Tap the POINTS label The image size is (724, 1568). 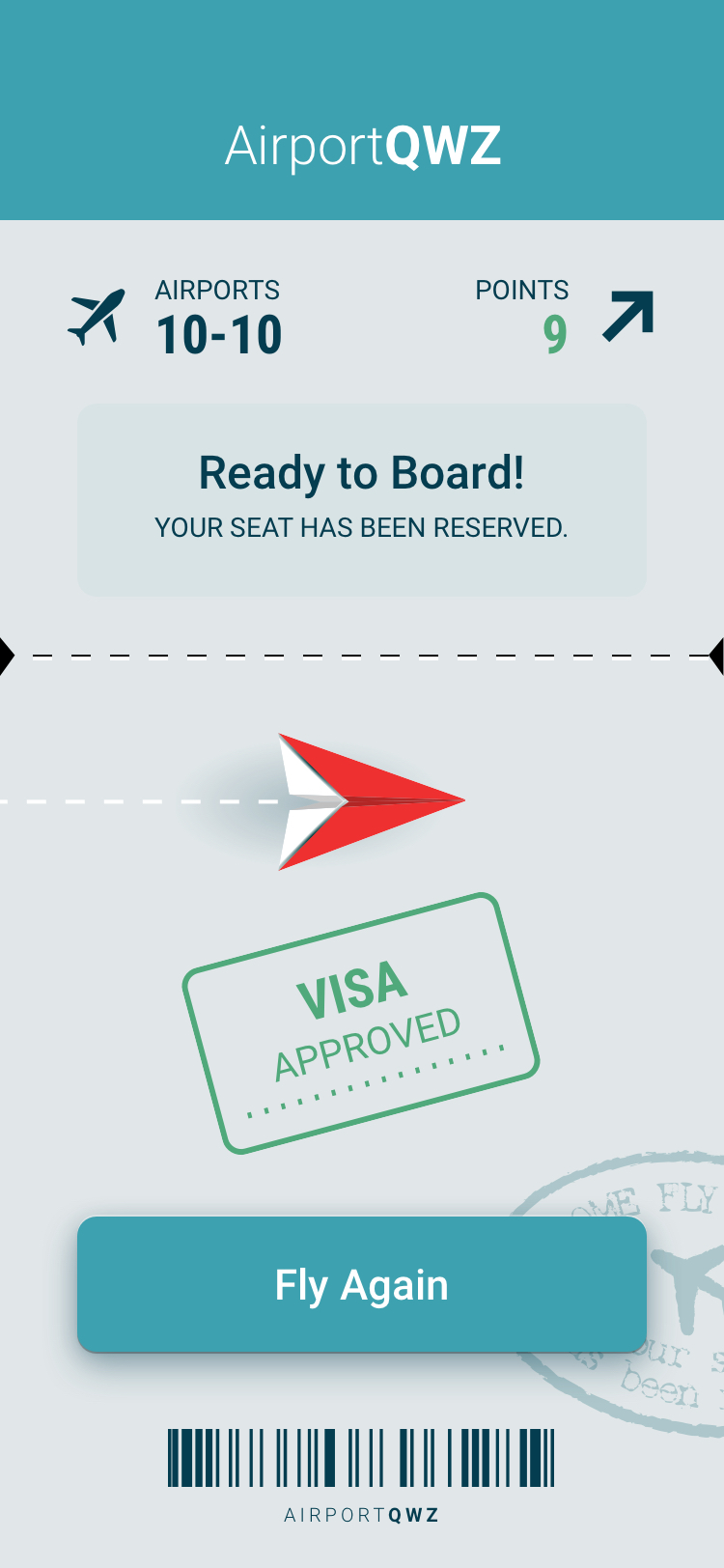point(522,290)
